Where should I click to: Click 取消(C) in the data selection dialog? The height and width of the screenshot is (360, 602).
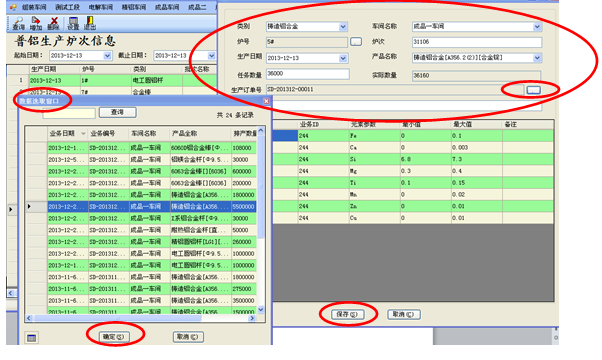point(188,337)
